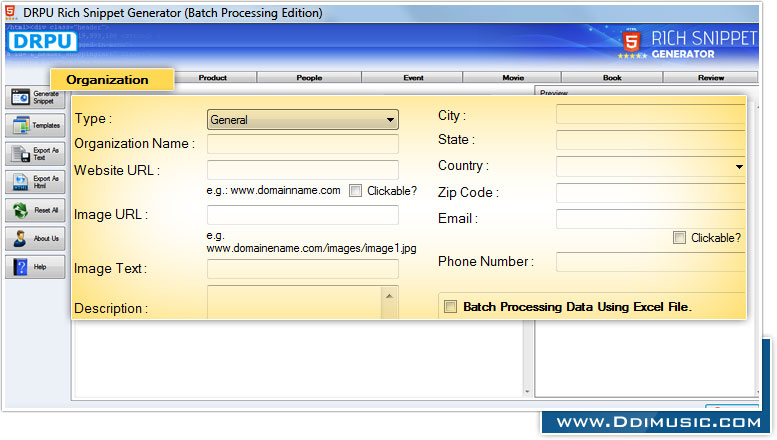Open the About Us person icon
Screen dimensions: 777x440
tap(20, 238)
